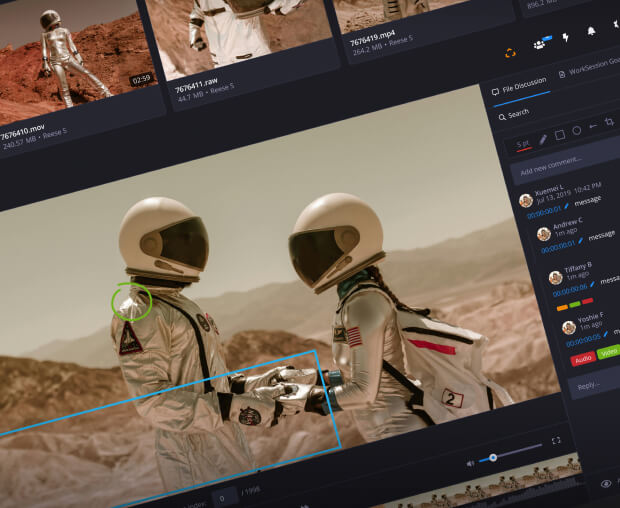The height and width of the screenshot is (508, 620).
Task: Select the crop tool icon
Action: 609,121
